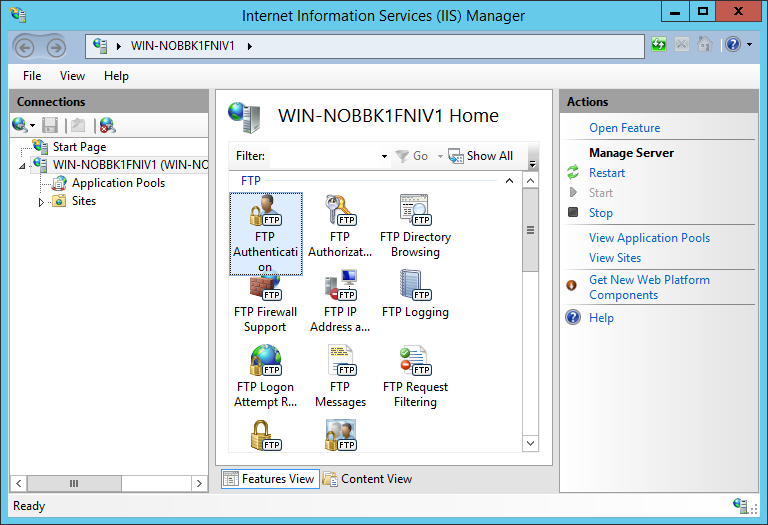Open the FTP Messages feature
Viewport: 768px width, 525px height.
point(340,376)
